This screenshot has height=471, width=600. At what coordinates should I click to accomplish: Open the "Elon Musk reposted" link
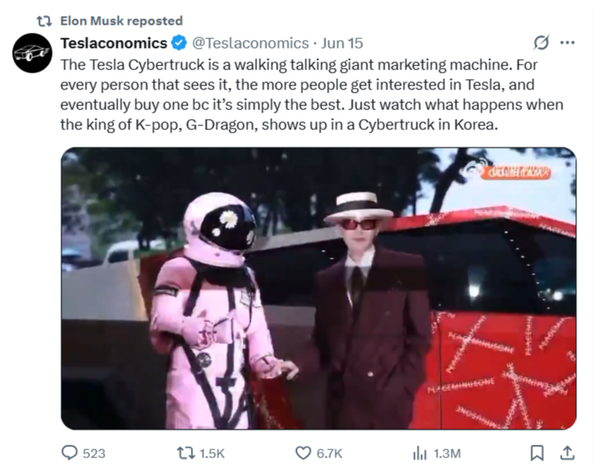(x=122, y=20)
